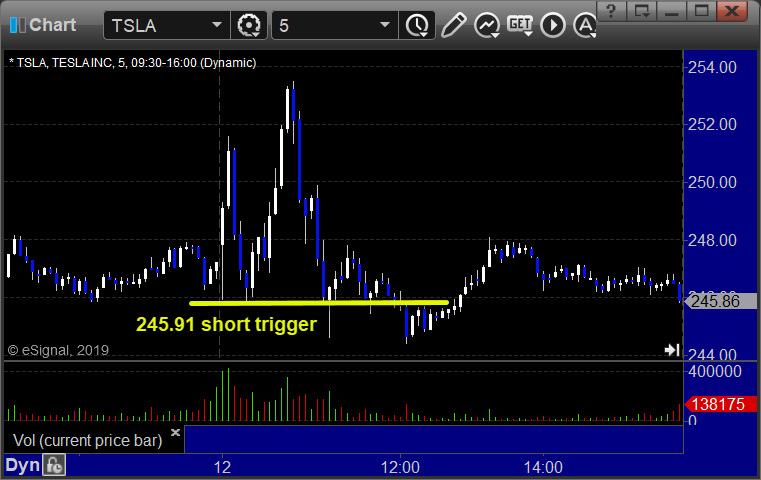Click the 12 date axis label
The height and width of the screenshot is (480, 761).
tap(222, 467)
